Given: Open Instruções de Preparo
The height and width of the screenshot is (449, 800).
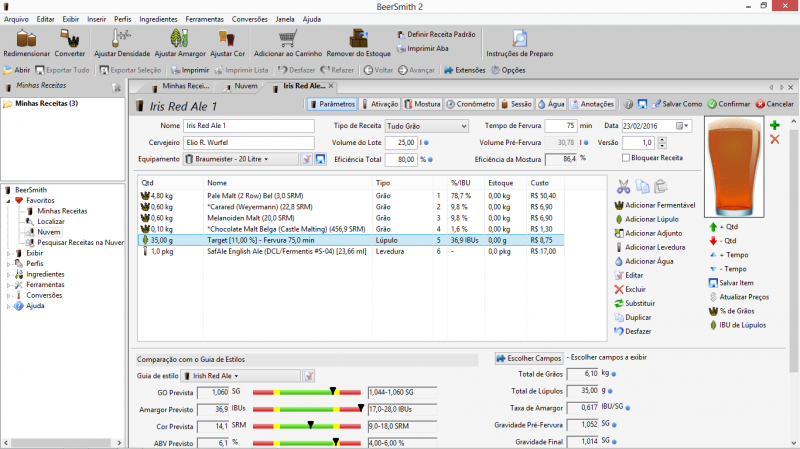Looking at the screenshot, I should [519, 43].
